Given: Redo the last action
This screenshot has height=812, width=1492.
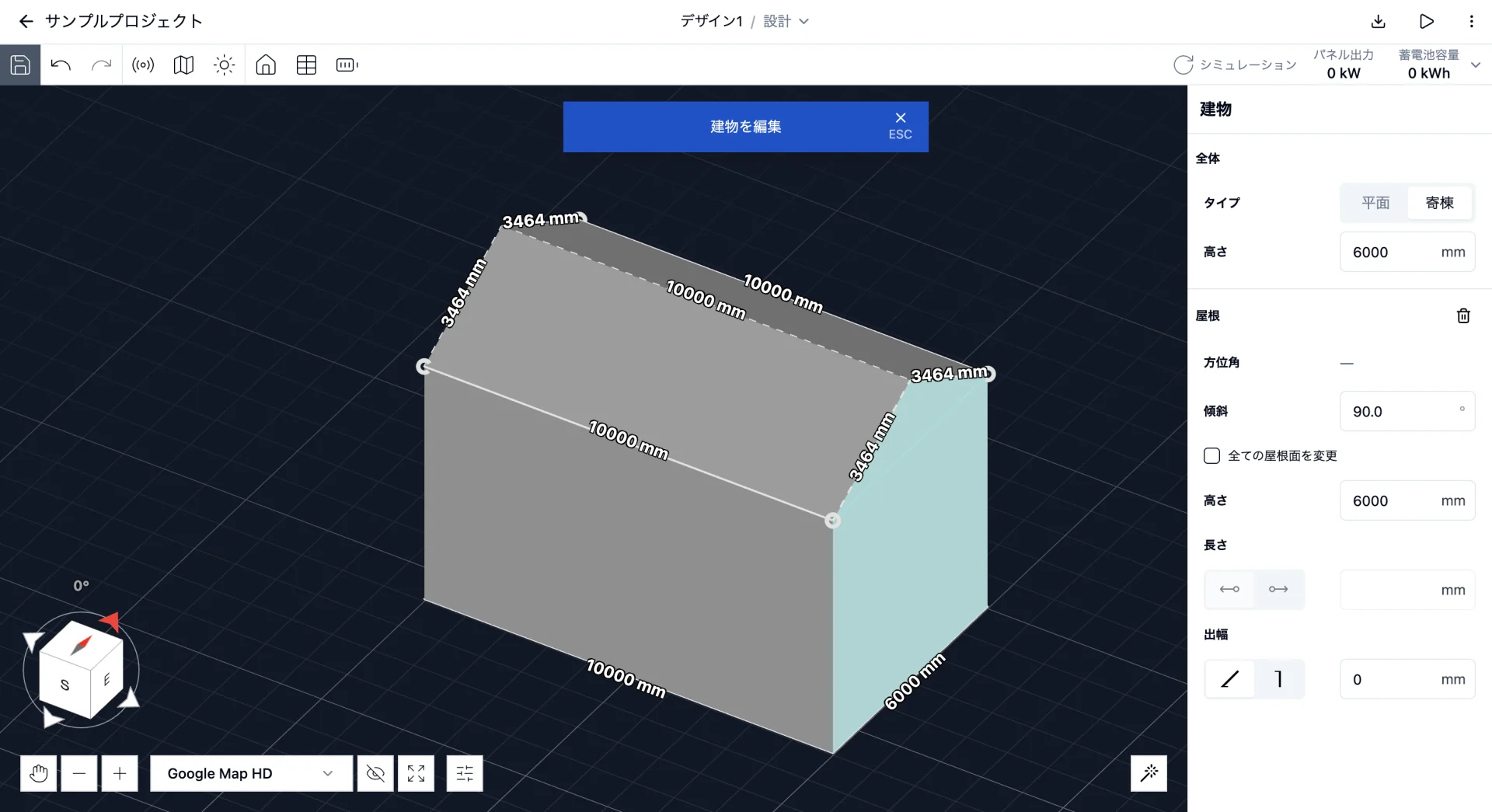Looking at the screenshot, I should click(x=102, y=65).
